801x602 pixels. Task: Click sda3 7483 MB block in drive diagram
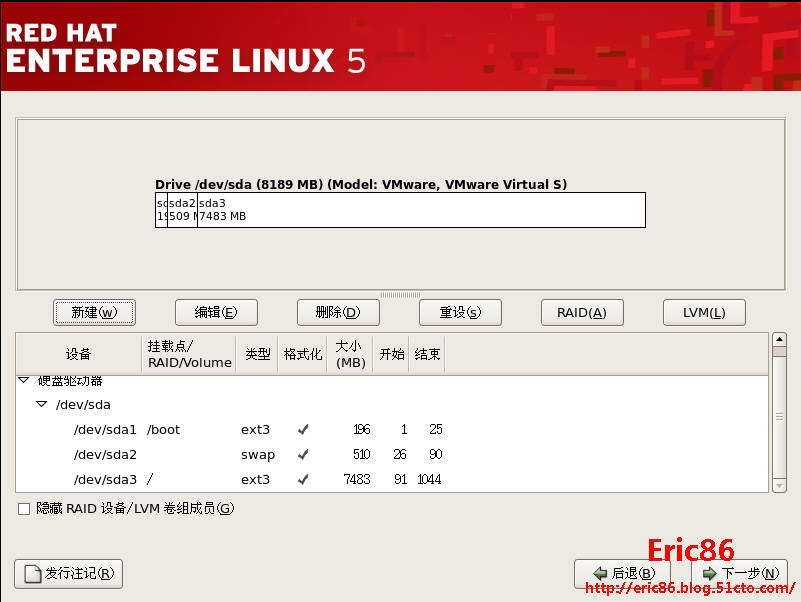pos(421,210)
